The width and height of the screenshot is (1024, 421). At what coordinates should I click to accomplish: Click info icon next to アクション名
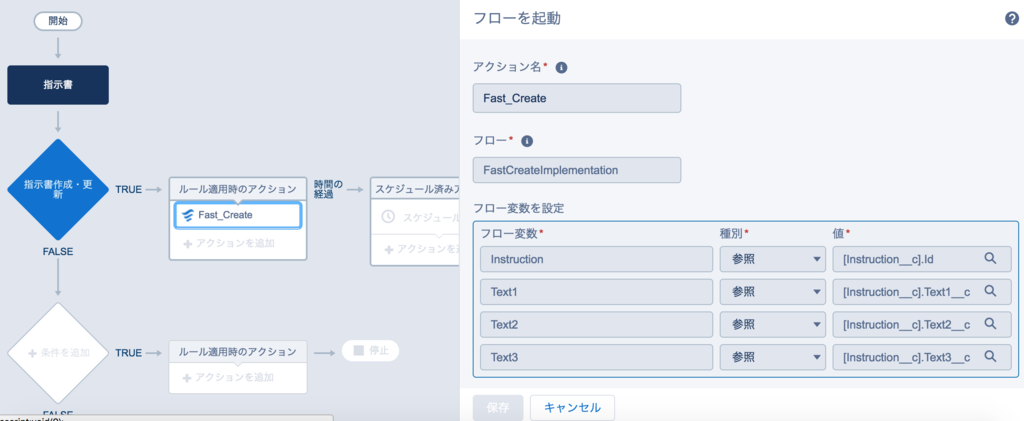(560, 67)
